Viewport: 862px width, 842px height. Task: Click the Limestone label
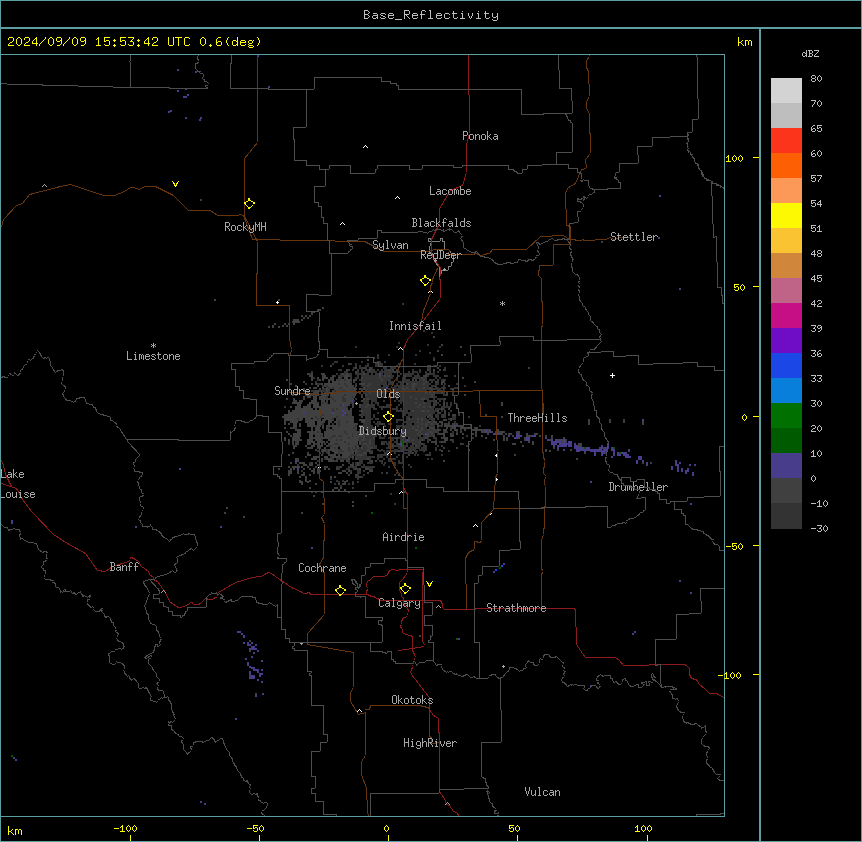pos(153,356)
